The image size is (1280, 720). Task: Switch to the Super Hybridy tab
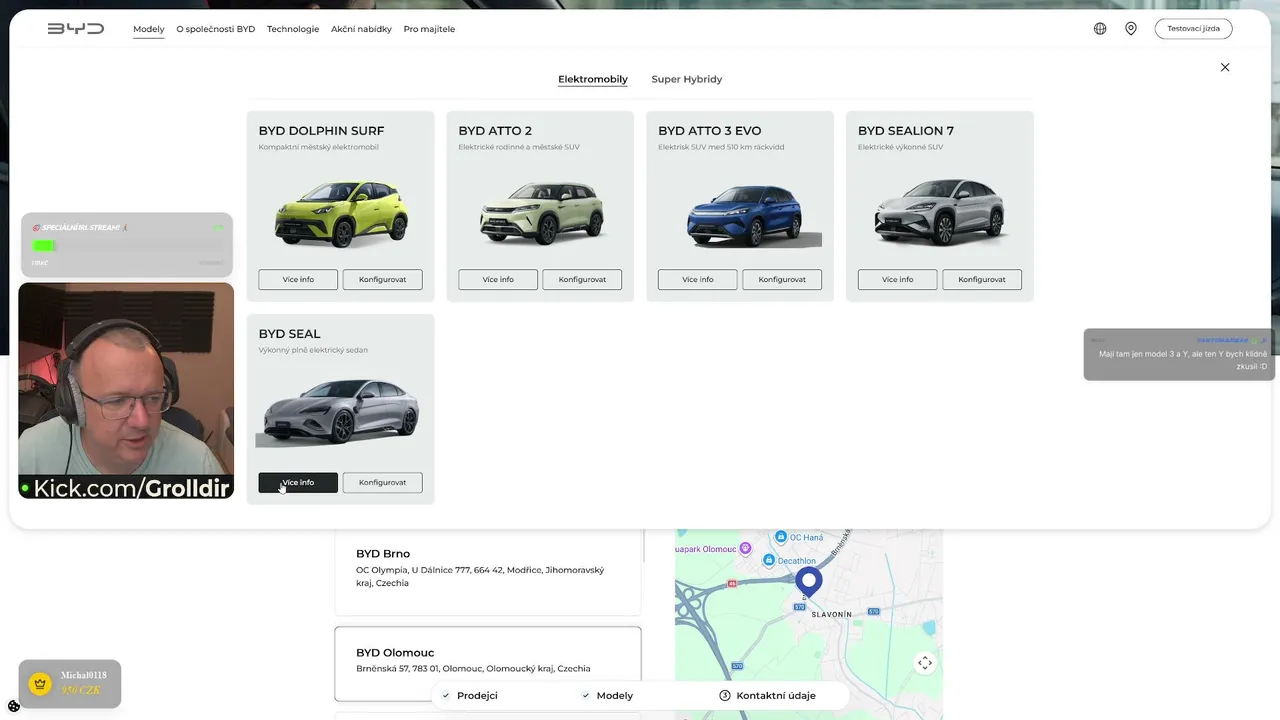[x=687, y=79]
